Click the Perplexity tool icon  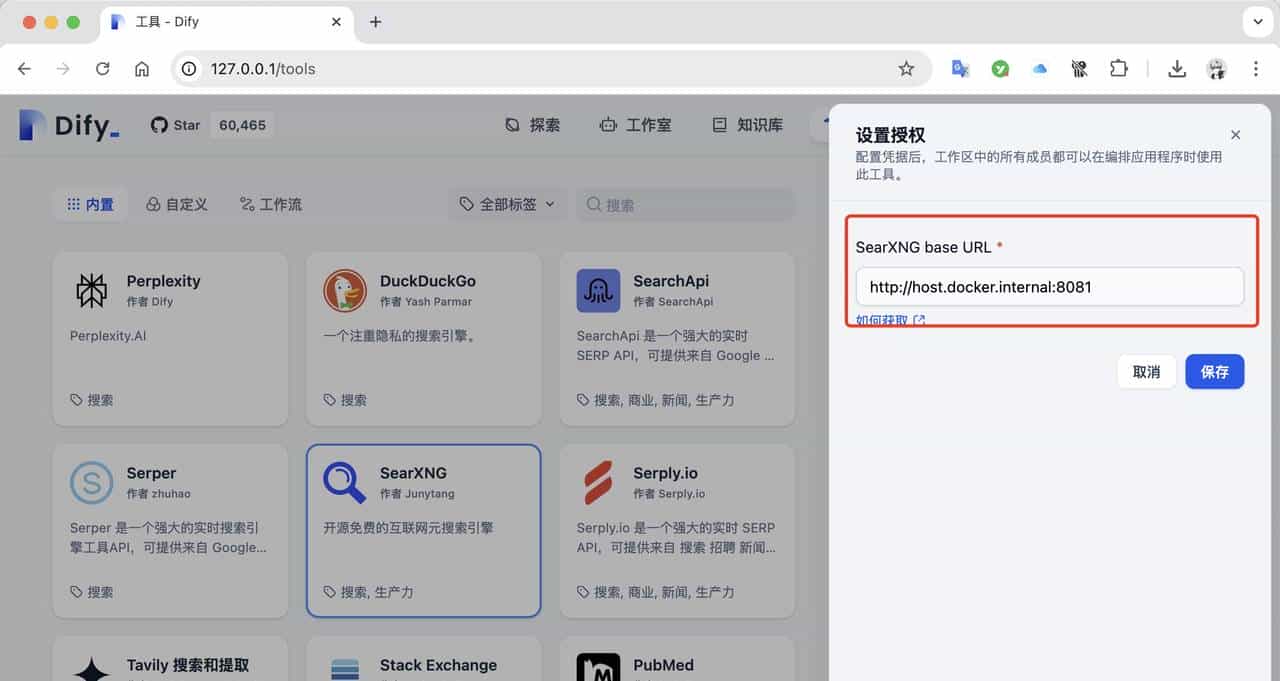point(91,290)
